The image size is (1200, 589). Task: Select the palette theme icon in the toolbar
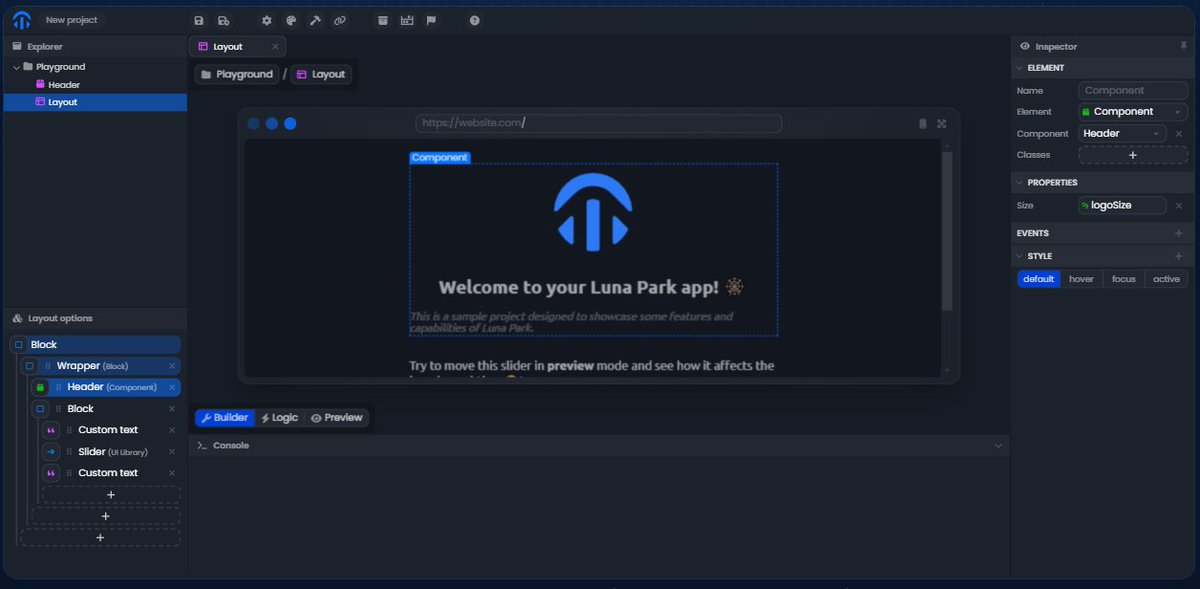pos(290,20)
